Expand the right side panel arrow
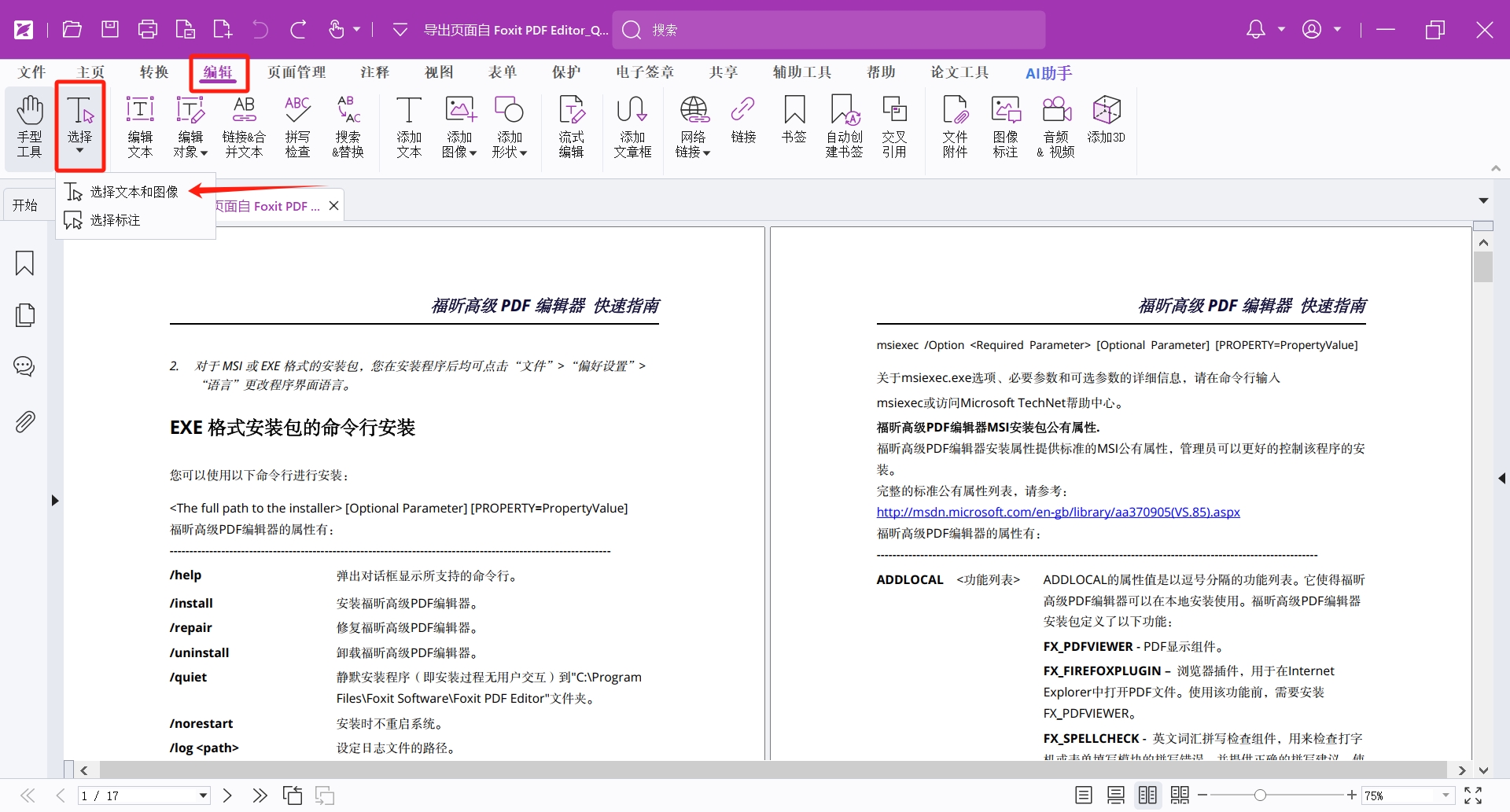This screenshot has height=812, width=1510. 1502,478
